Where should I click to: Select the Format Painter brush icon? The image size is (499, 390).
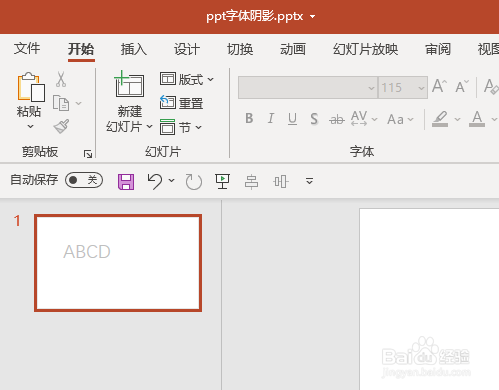(x=61, y=126)
